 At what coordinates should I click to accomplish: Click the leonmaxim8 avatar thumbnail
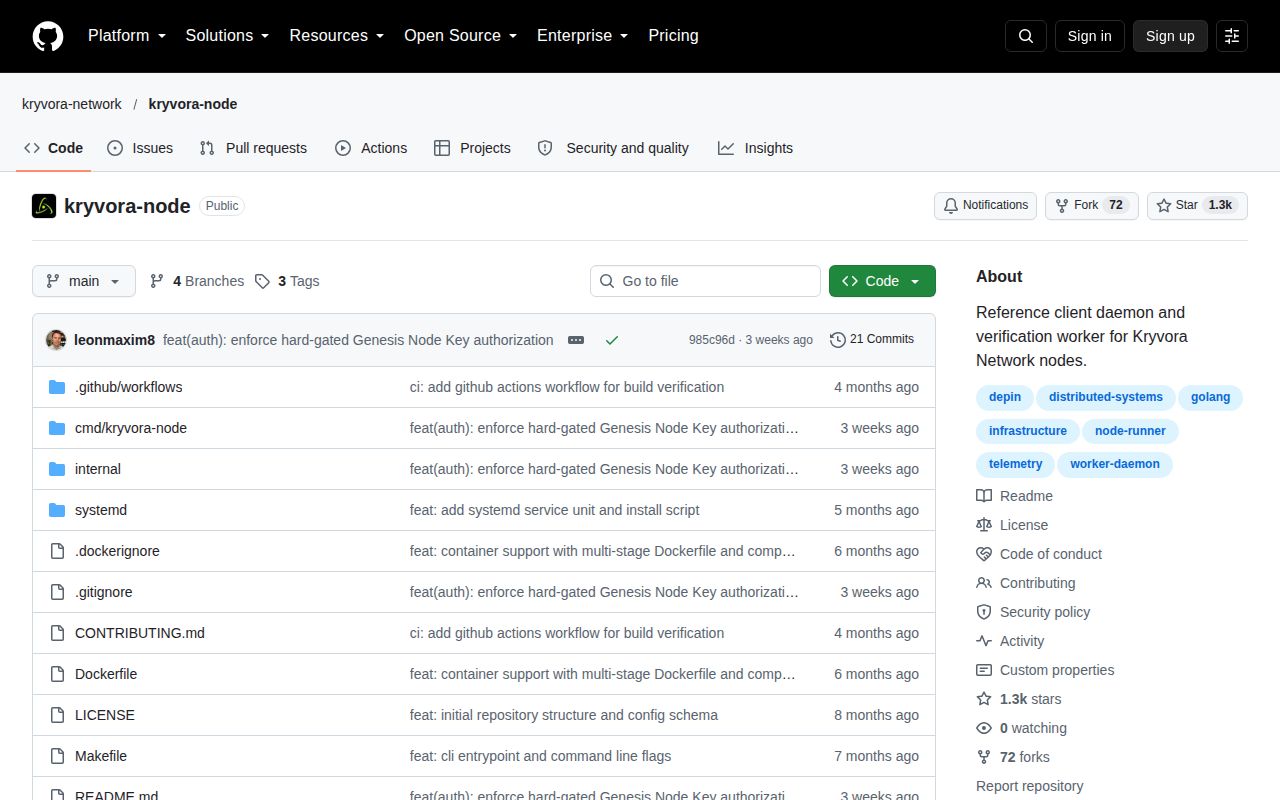pos(56,340)
